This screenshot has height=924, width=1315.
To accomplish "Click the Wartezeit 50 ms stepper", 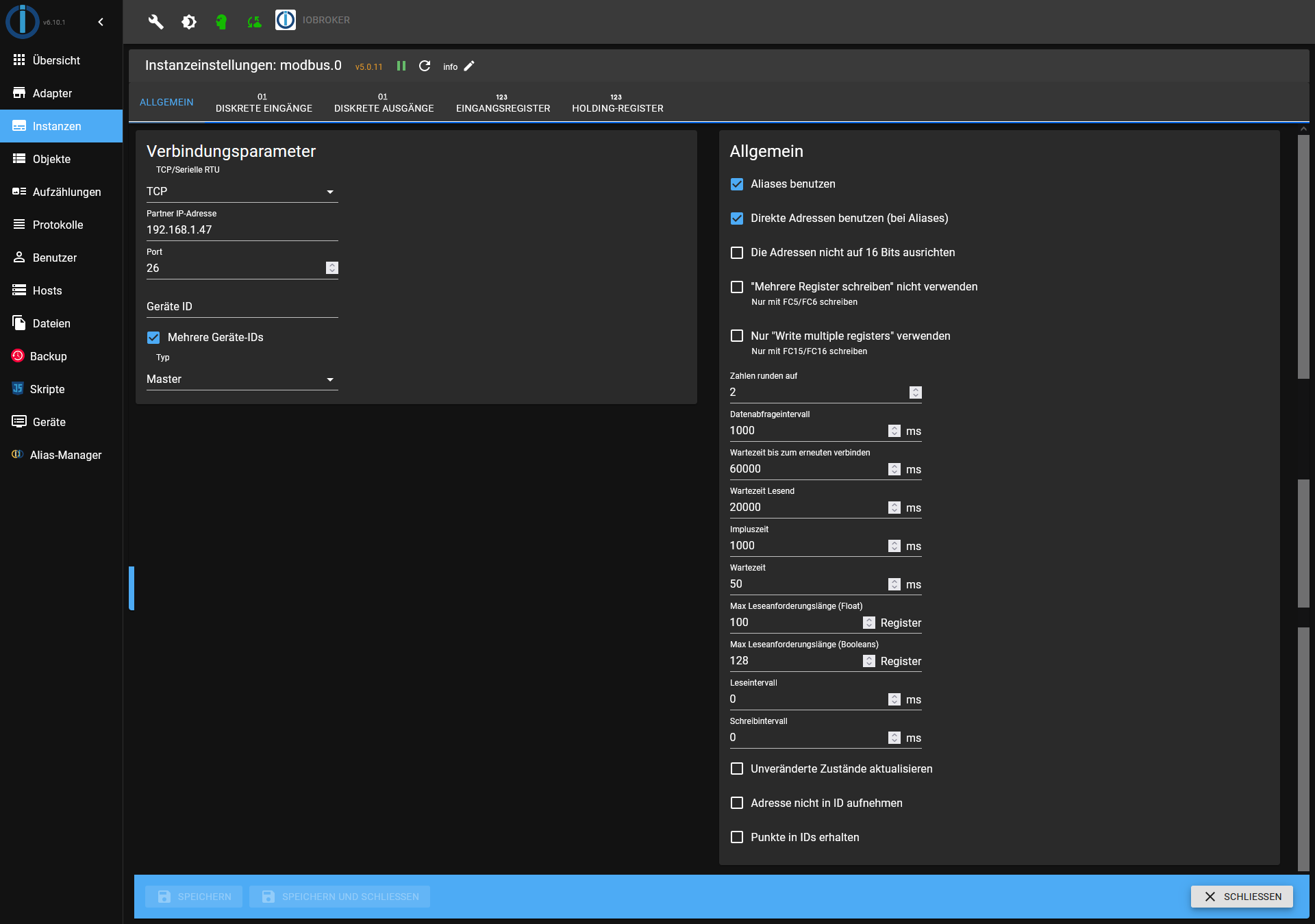I will coord(894,584).
